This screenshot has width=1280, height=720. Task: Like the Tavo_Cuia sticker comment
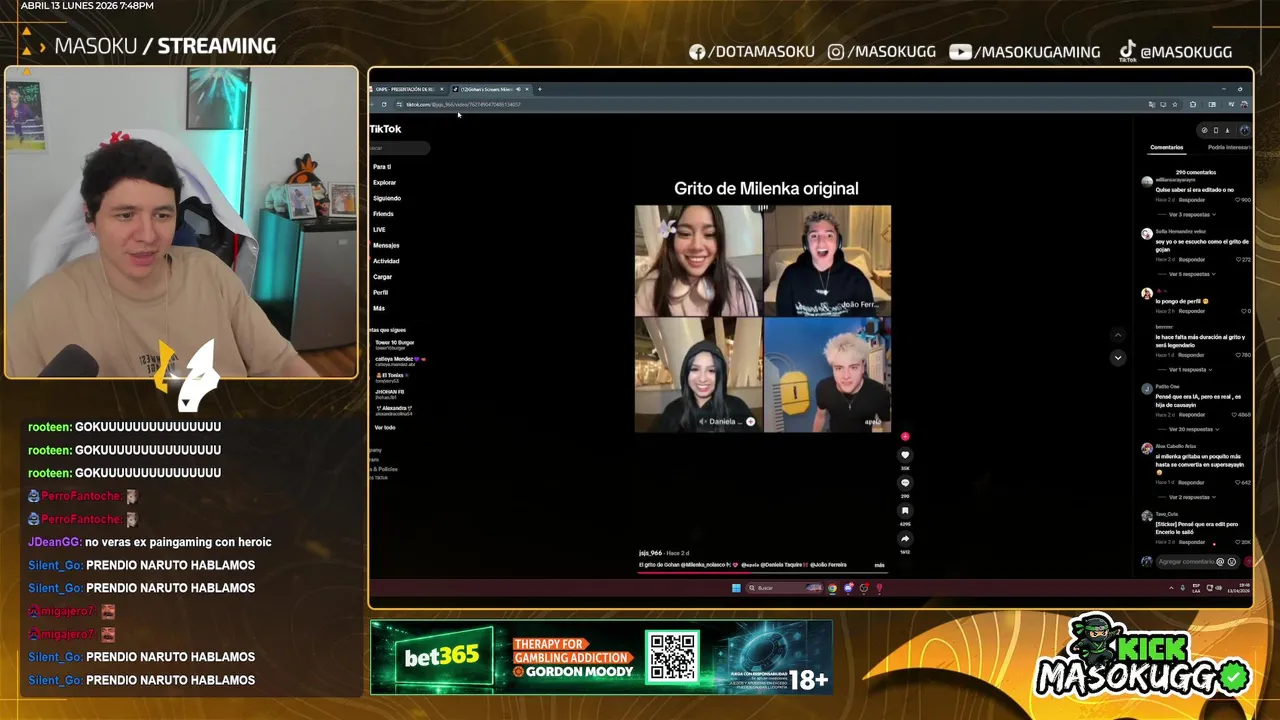pos(1240,542)
